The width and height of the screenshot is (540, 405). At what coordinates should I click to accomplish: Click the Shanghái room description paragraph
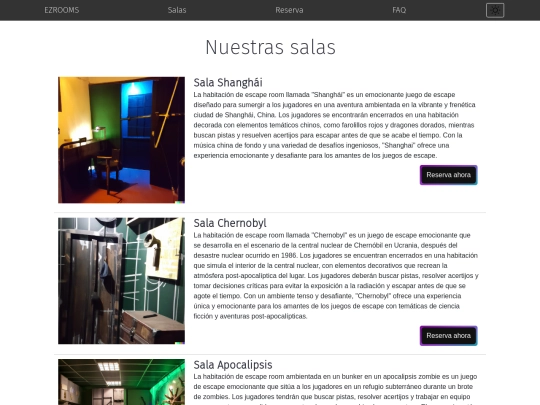[x=335, y=125]
